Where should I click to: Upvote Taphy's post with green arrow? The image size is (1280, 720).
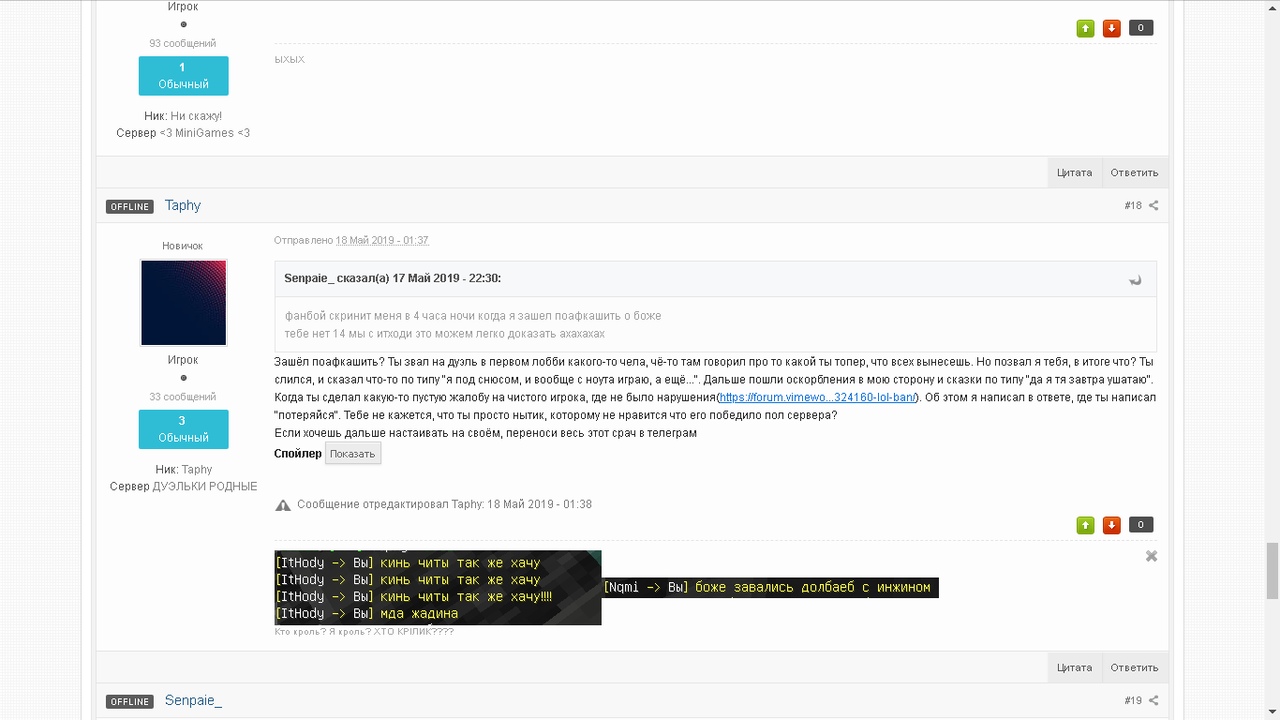pos(1085,525)
